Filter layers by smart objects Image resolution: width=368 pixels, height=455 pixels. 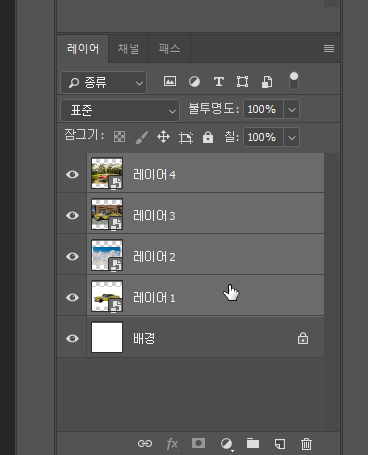pyautogui.click(x=267, y=81)
